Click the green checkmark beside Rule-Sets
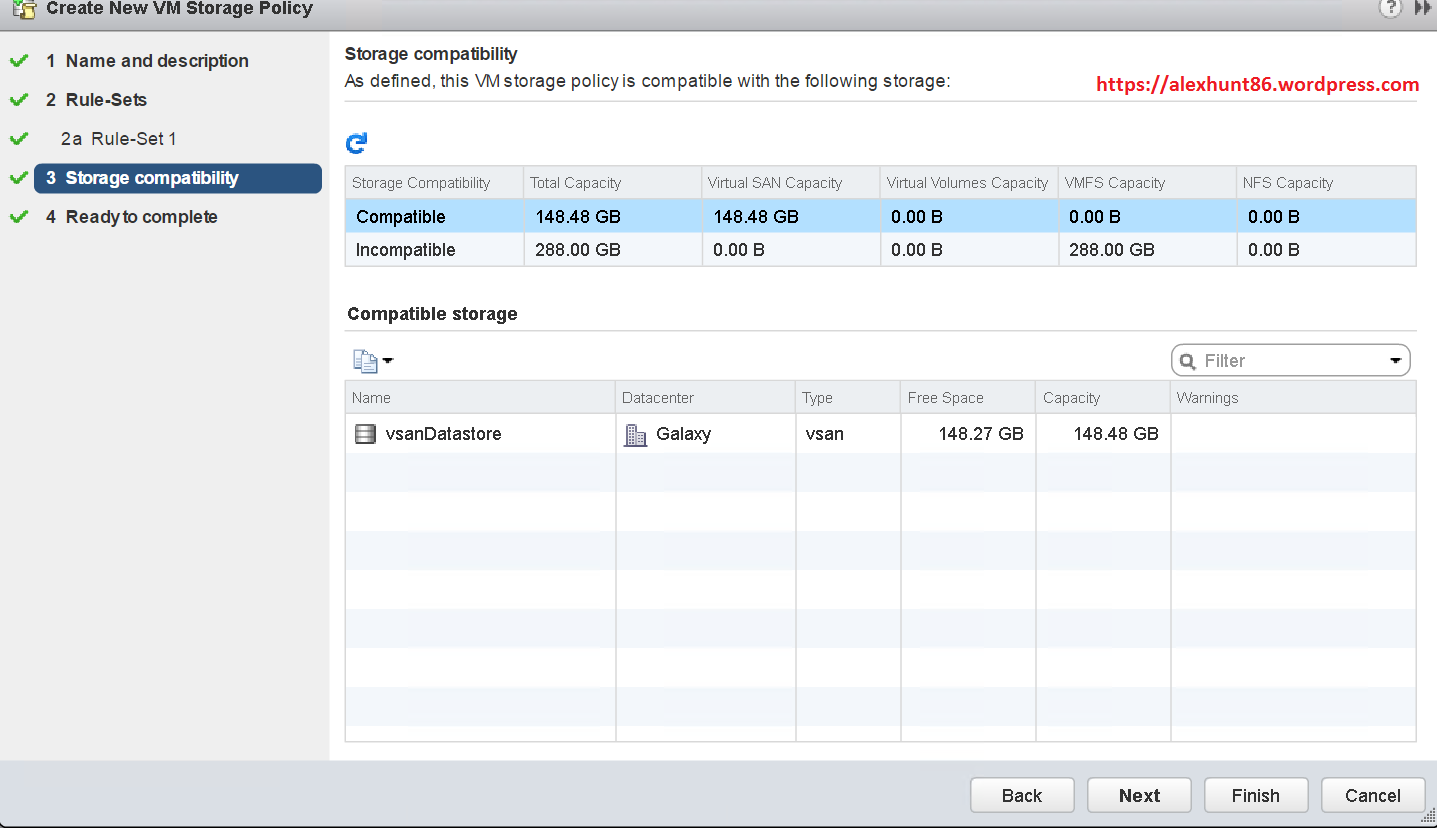This screenshot has height=828, width=1437. (19, 99)
